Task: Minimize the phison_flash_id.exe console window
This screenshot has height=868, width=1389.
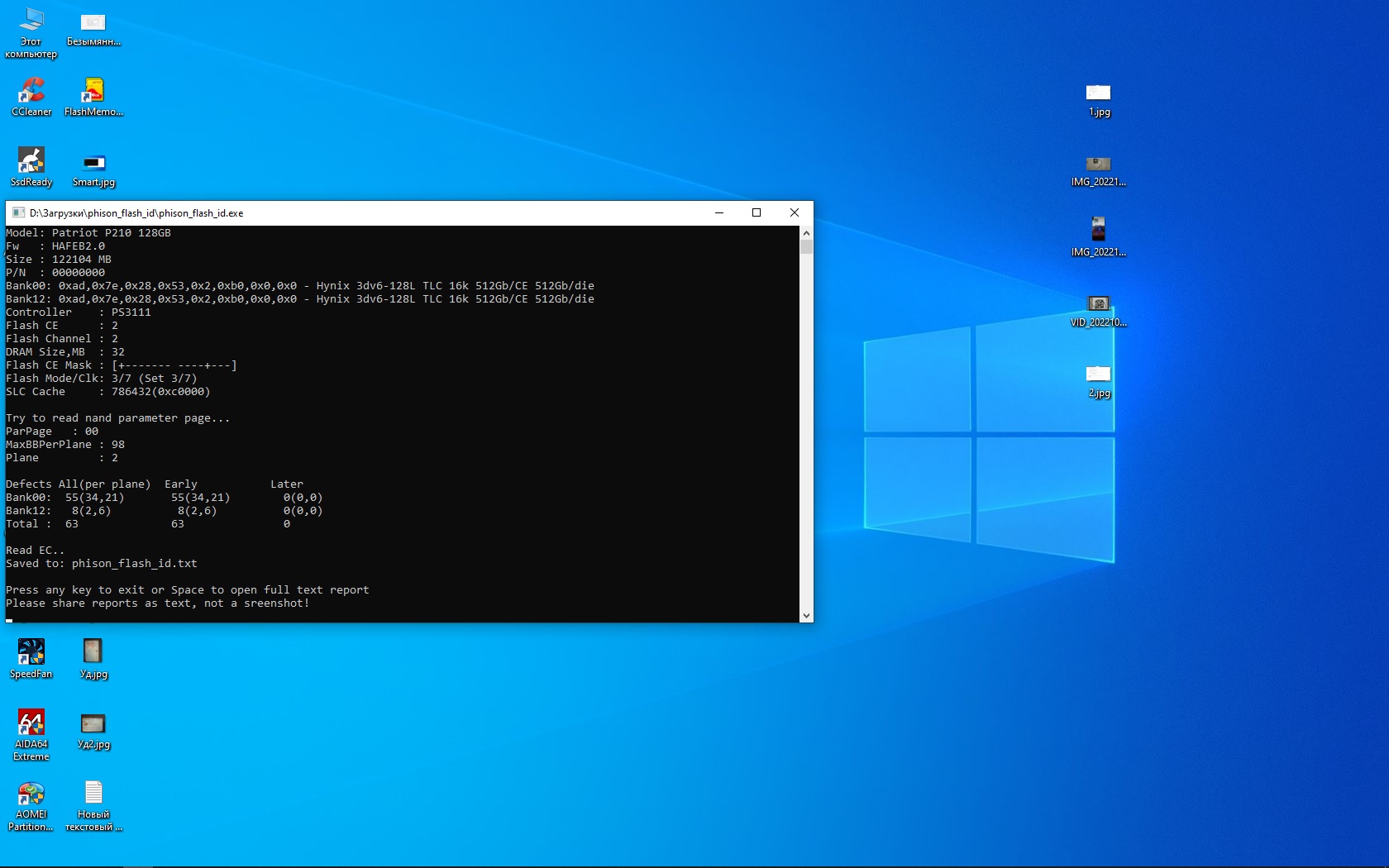Action: 719,212
